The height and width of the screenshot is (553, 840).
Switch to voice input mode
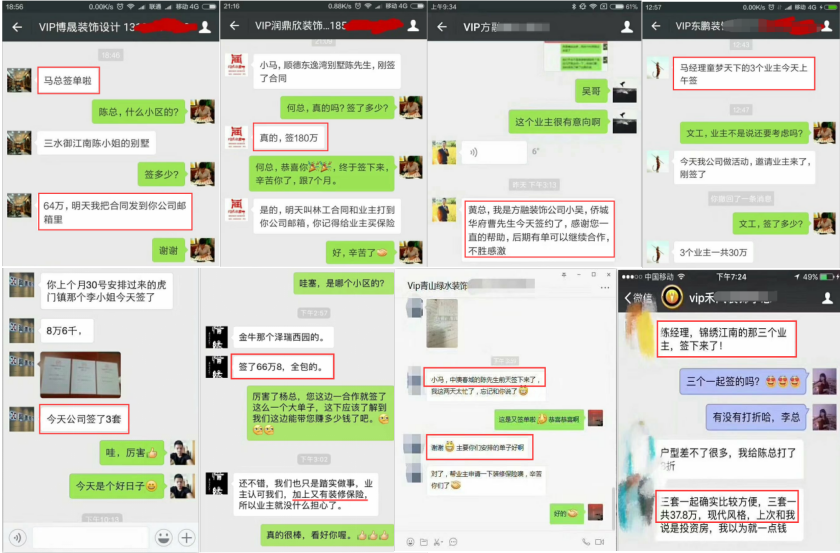16,537
